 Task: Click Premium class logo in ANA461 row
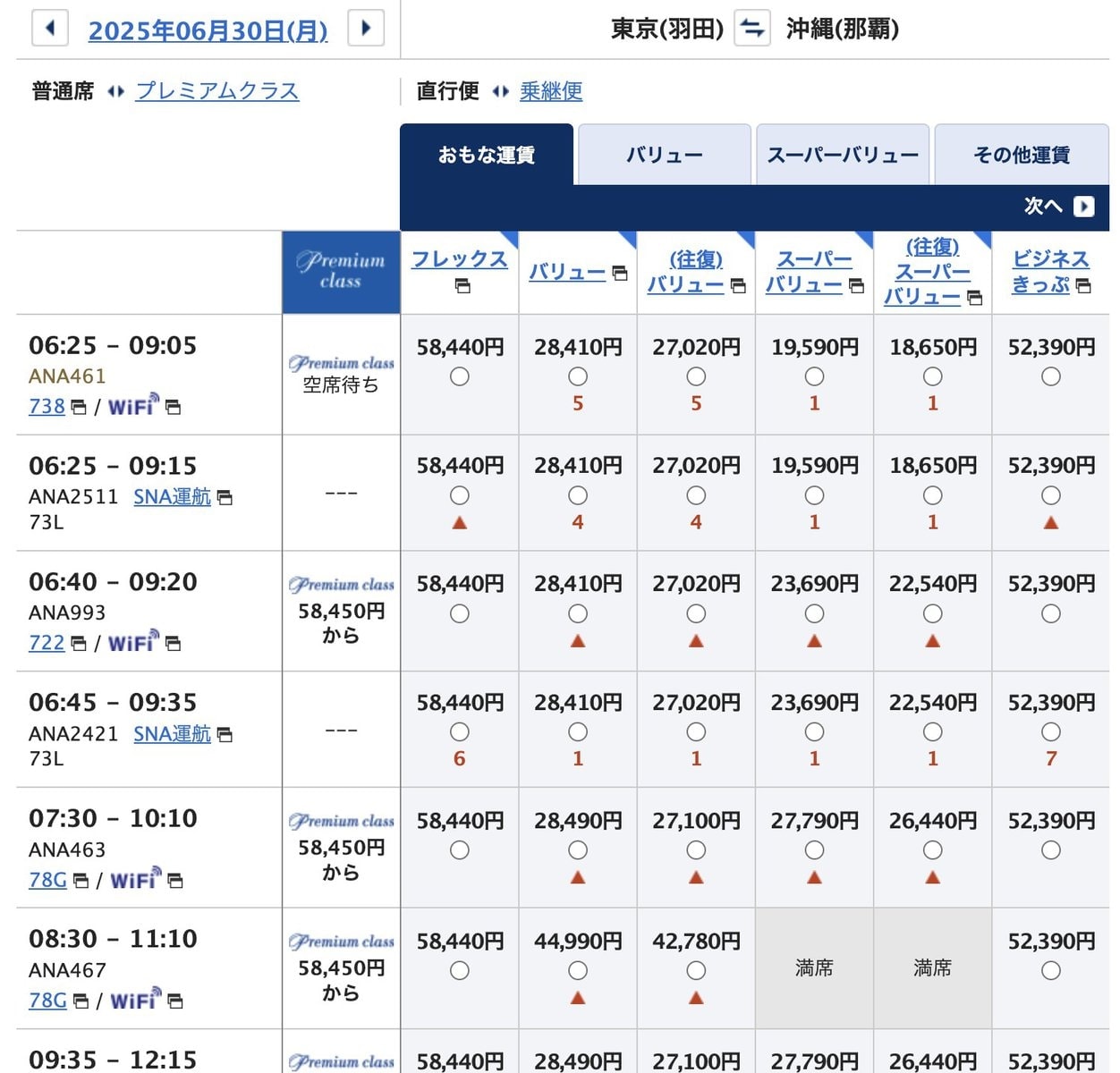341,363
